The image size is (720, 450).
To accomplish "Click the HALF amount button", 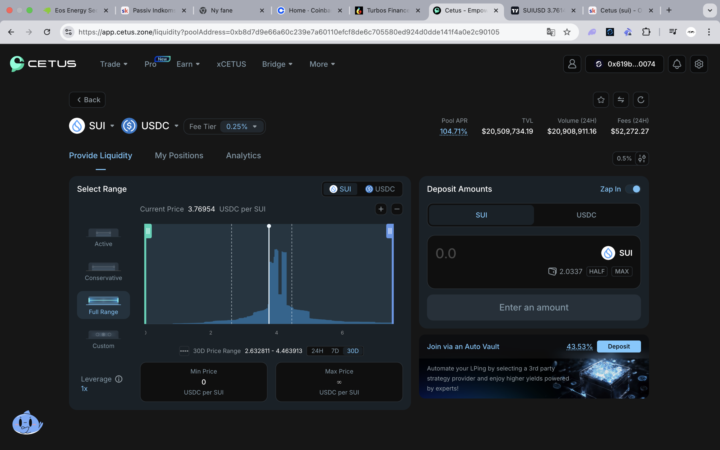I will [x=596, y=271].
